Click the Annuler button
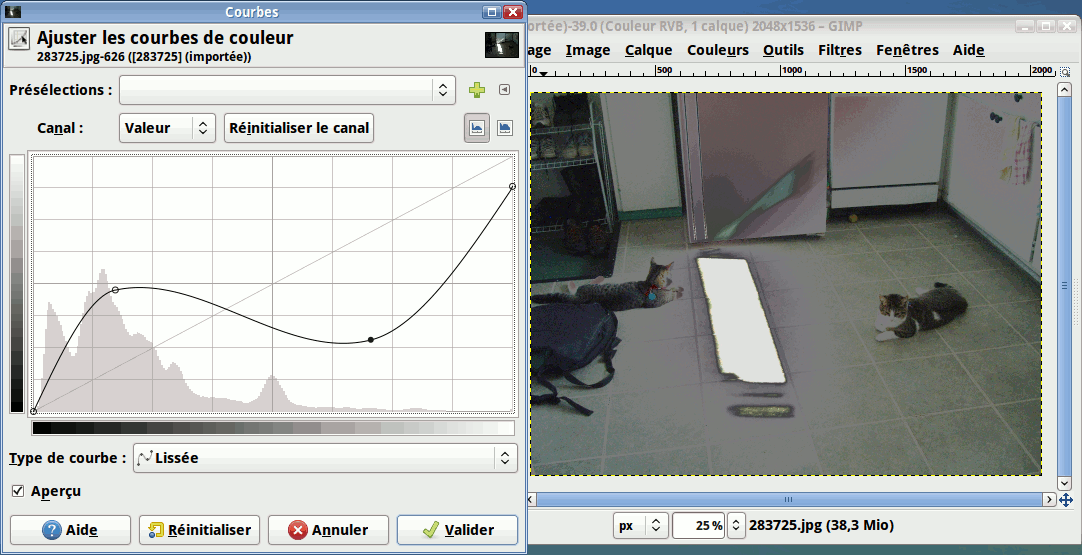The image size is (1082, 555). [x=326, y=530]
